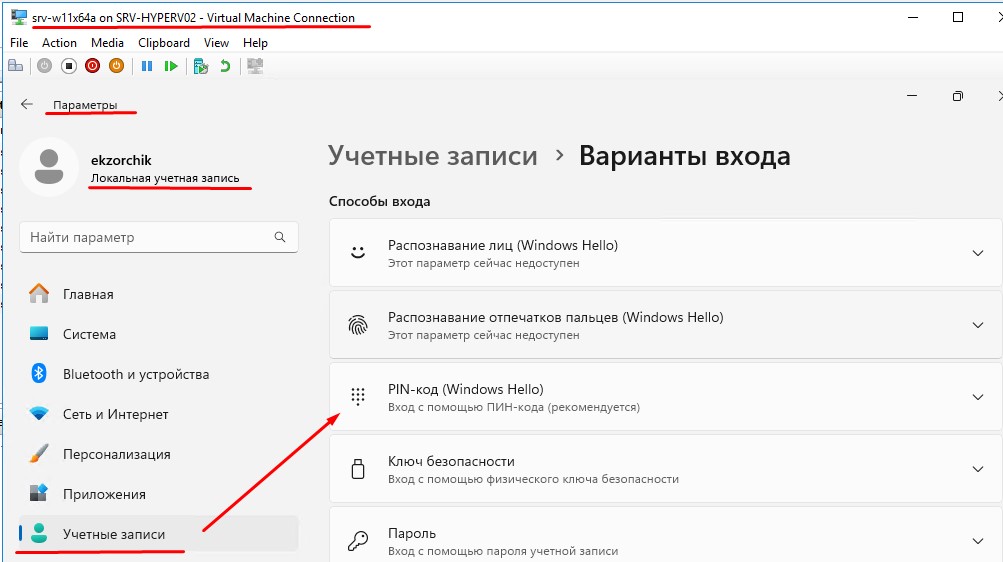This screenshot has height=562, width=1003.
Task: Expand PIN-код (Windows Hello) section
Action: [x=978, y=397]
